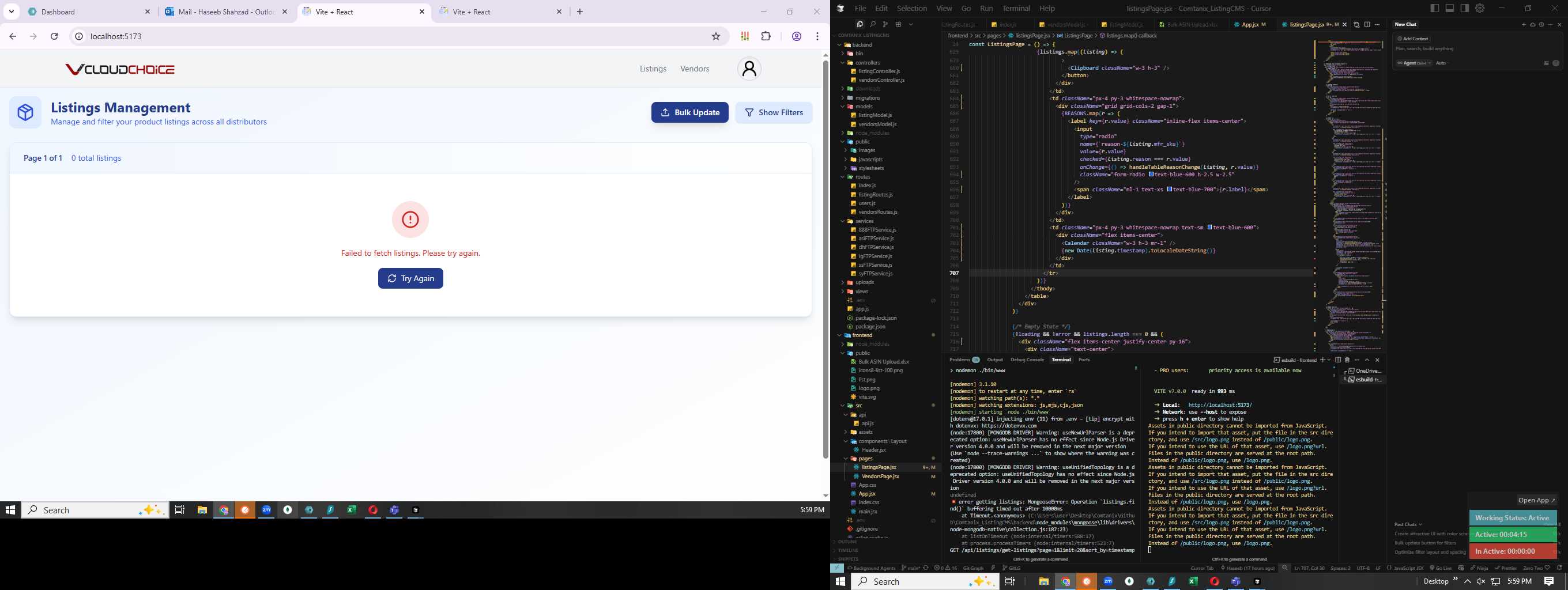Viewport: 1568px width, 590px height.
Task: Click the Show Filters button
Action: (x=774, y=112)
